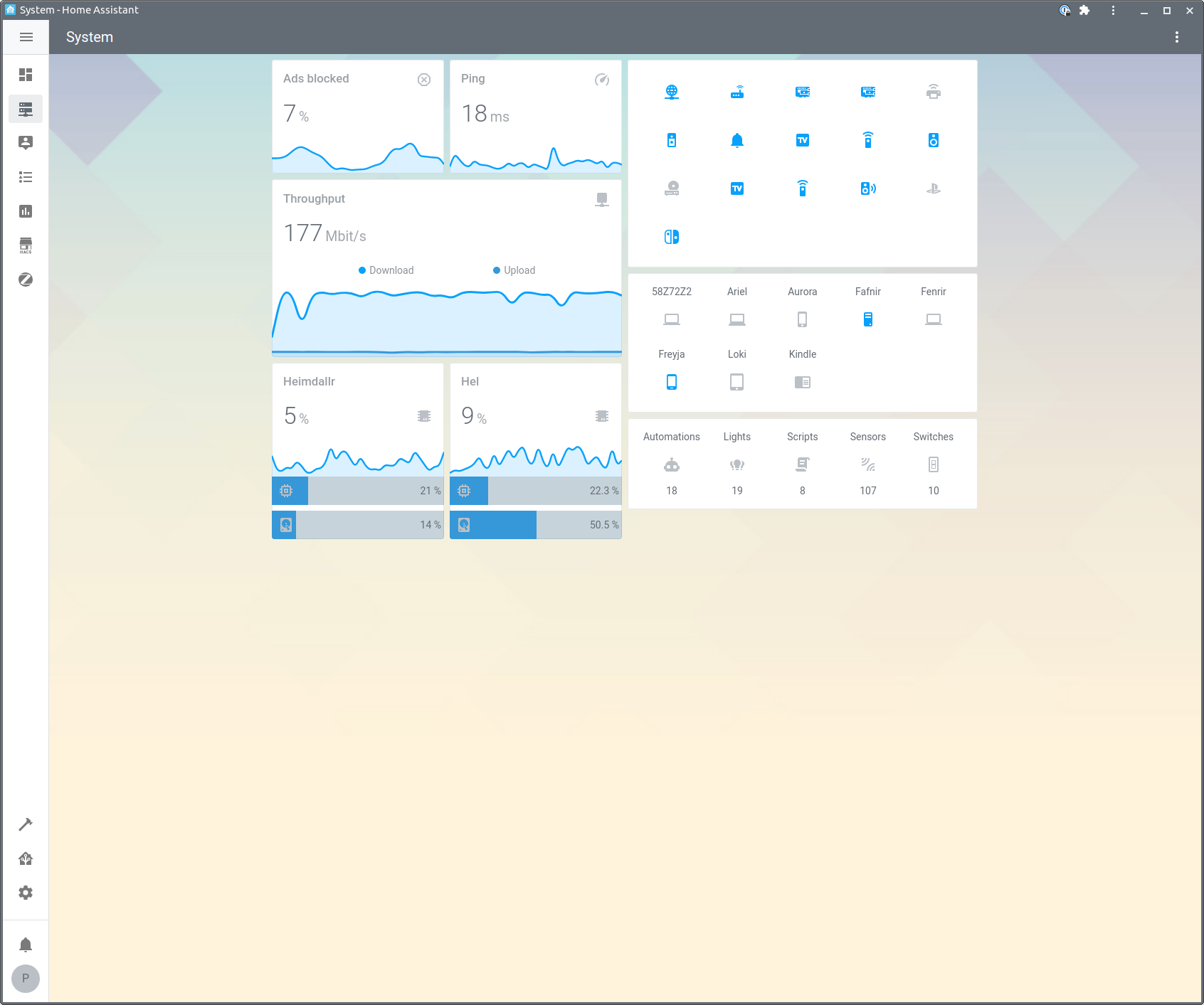Open the Lights counter tile
Viewport: 1204px width, 1005px height.
click(737, 464)
